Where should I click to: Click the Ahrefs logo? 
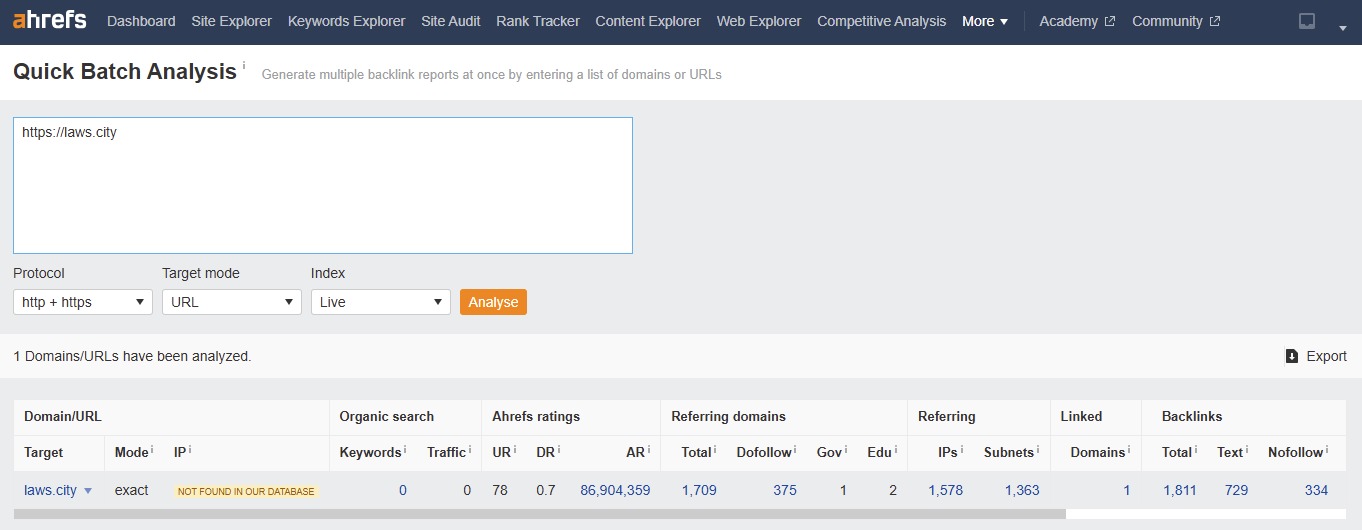tap(50, 21)
